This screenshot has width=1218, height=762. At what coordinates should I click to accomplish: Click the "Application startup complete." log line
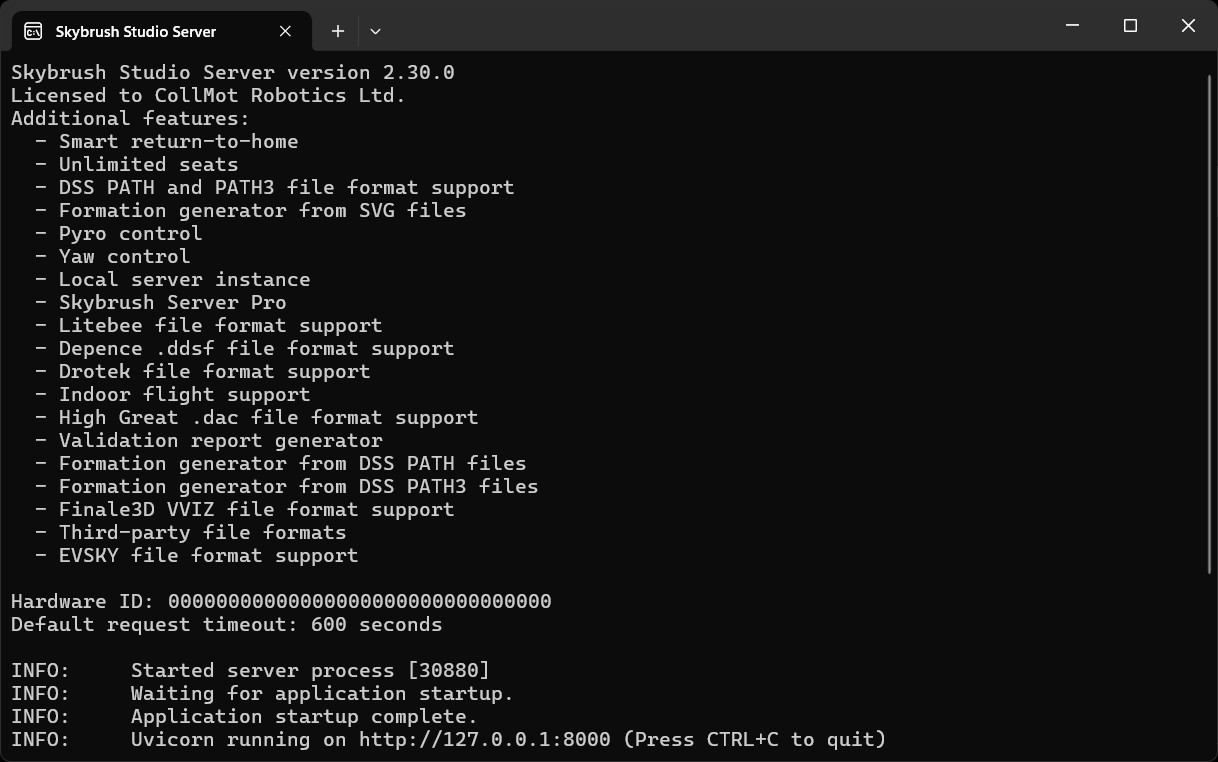[x=305, y=717]
